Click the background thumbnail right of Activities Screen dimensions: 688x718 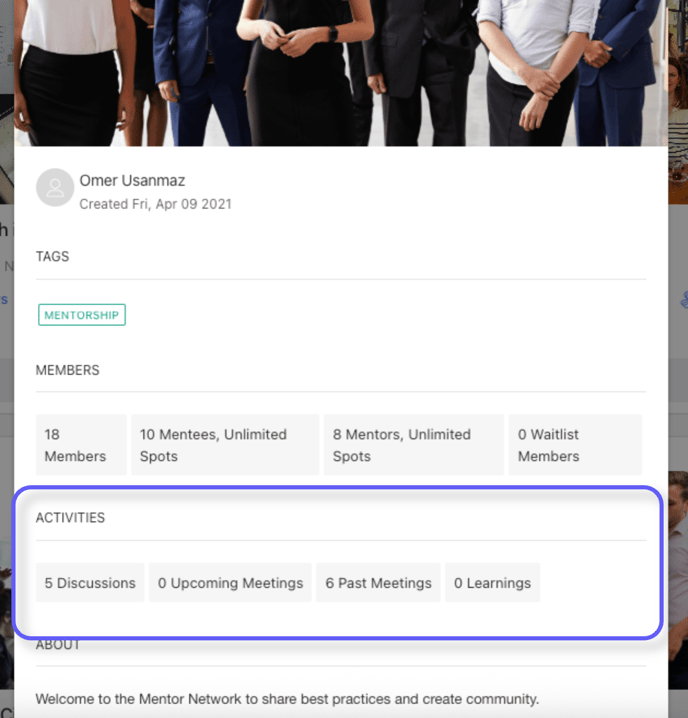click(678, 579)
